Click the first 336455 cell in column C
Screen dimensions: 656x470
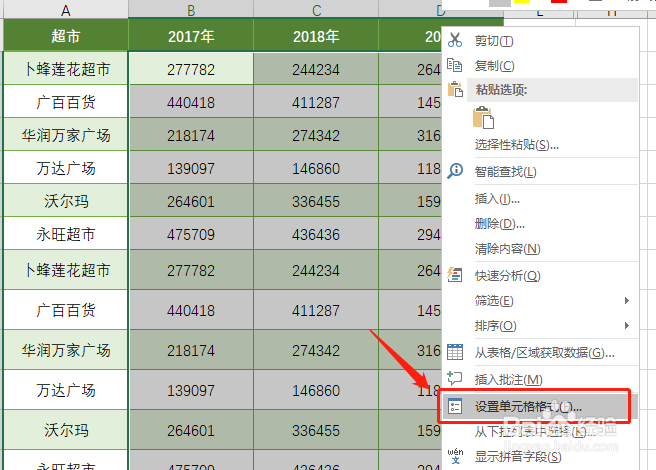[x=316, y=201]
